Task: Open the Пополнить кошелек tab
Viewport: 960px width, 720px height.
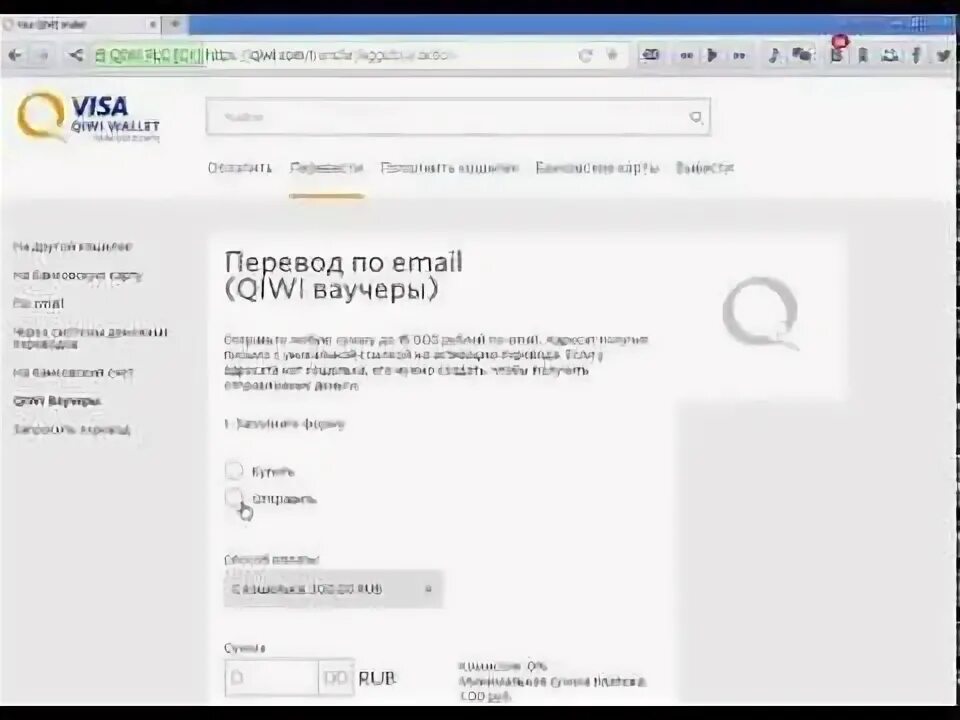Action: click(449, 168)
